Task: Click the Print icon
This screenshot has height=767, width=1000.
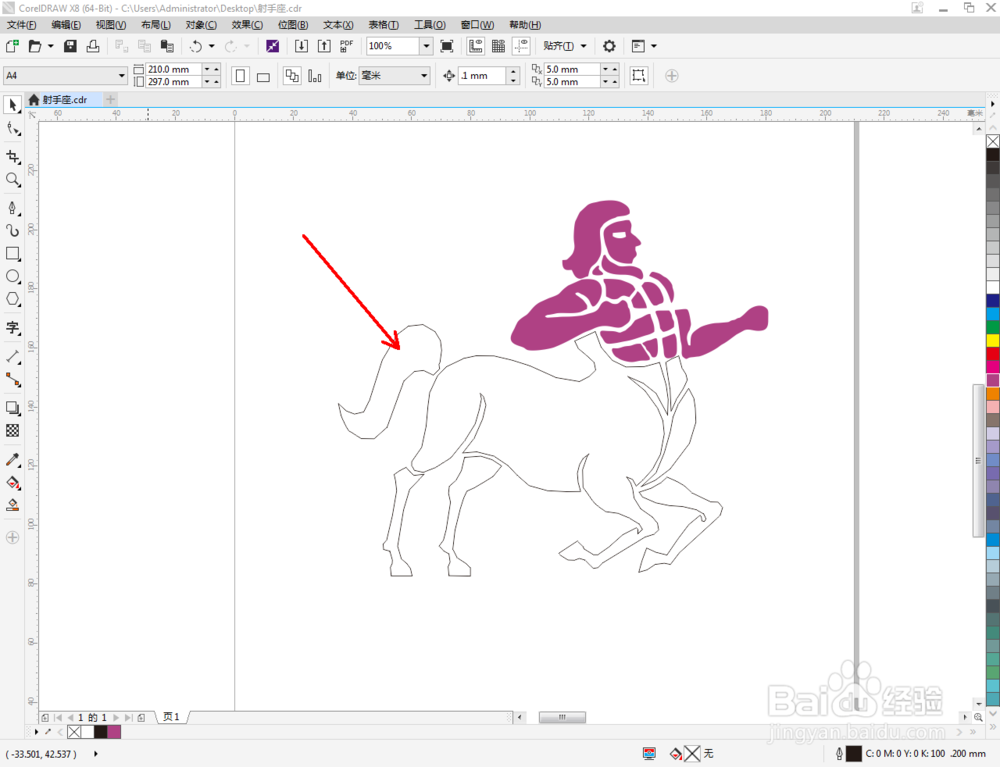Action: click(93, 46)
